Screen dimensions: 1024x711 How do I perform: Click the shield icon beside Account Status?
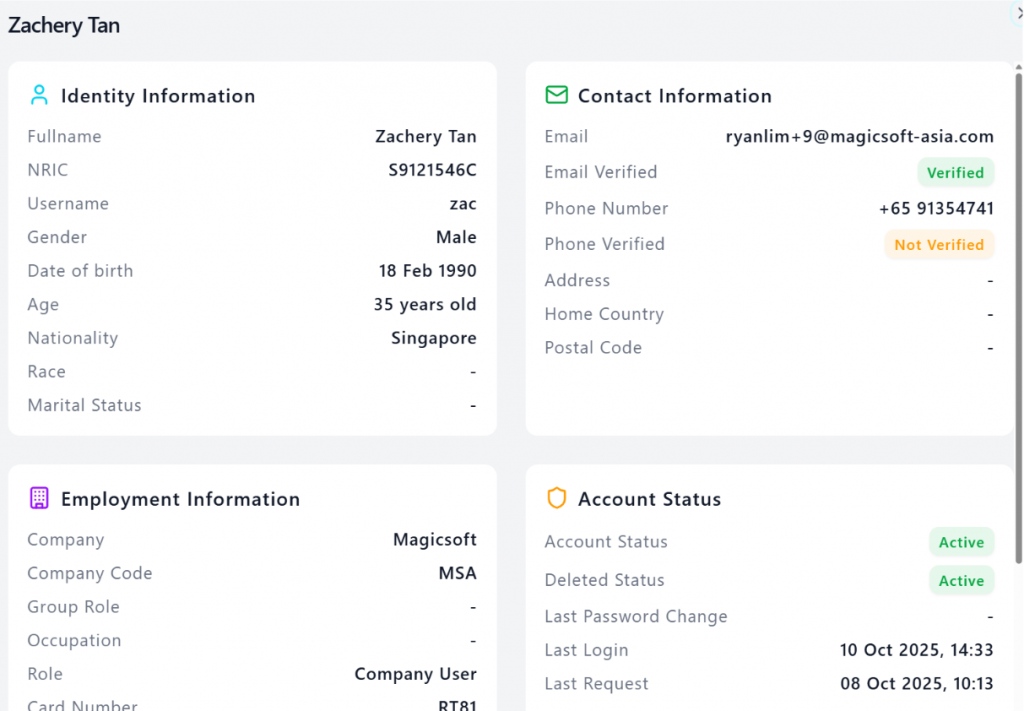pyautogui.click(x=556, y=498)
